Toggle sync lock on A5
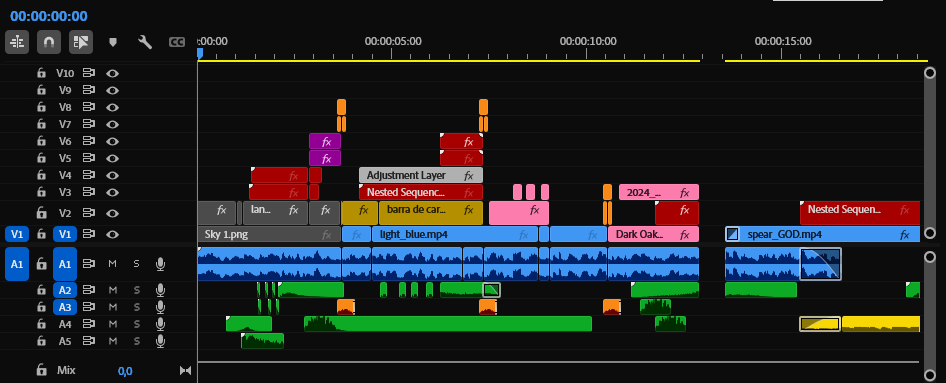The width and height of the screenshot is (946, 383). (x=89, y=341)
